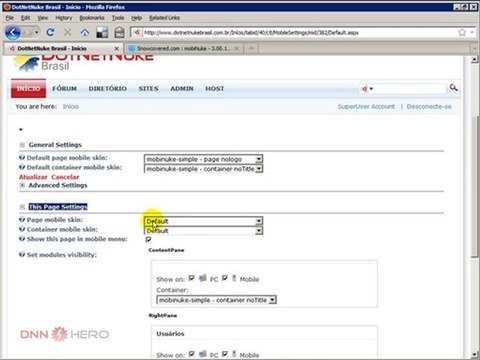480x360 pixels.
Task: Open the File menu
Action: pos(10,18)
